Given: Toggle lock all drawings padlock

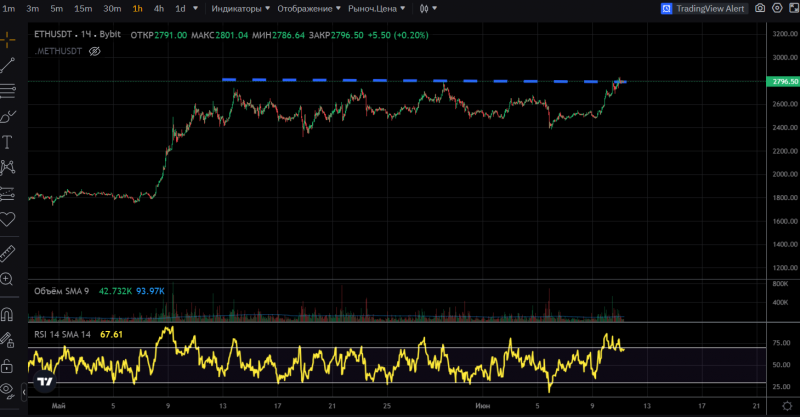Looking at the screenshot, I should coord(7,365).
